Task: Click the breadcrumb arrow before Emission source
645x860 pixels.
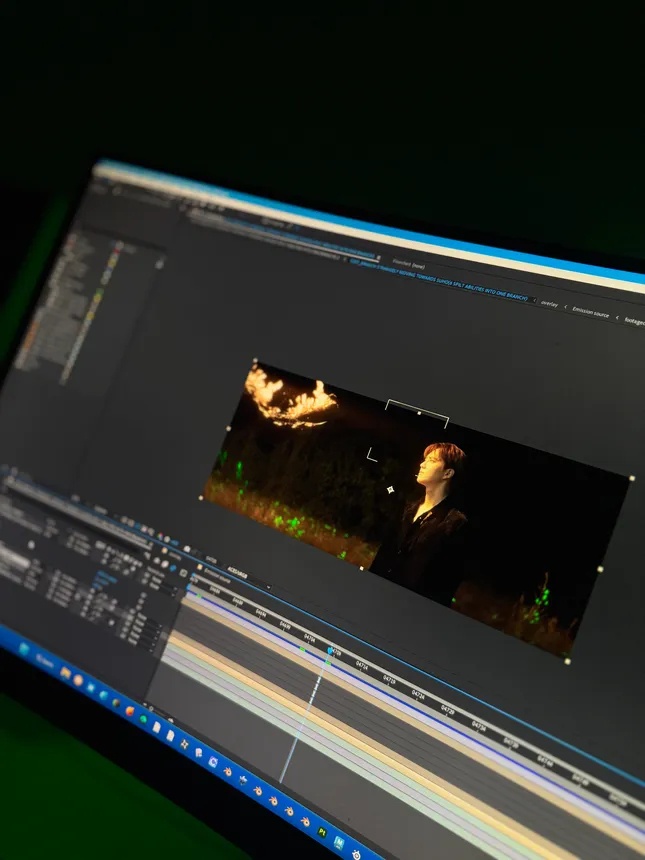Action: point(565,307)
